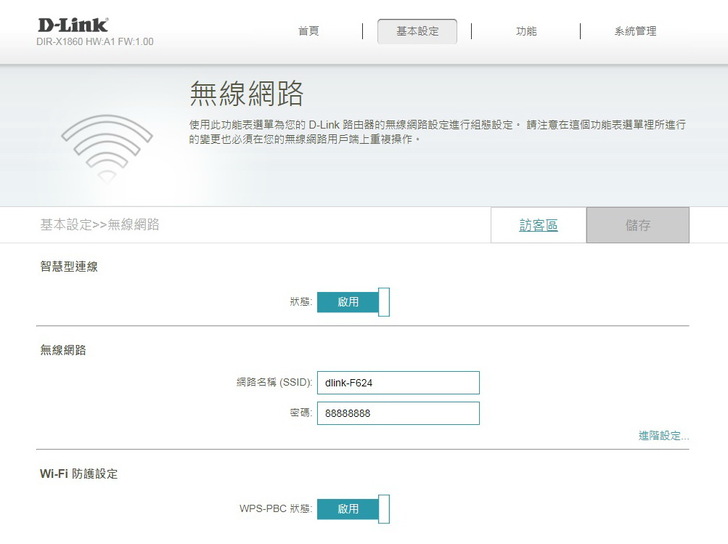This screenshot has height=544, width=728.
Task: Click the large 無線網路 page title
Action: [246, 95]
